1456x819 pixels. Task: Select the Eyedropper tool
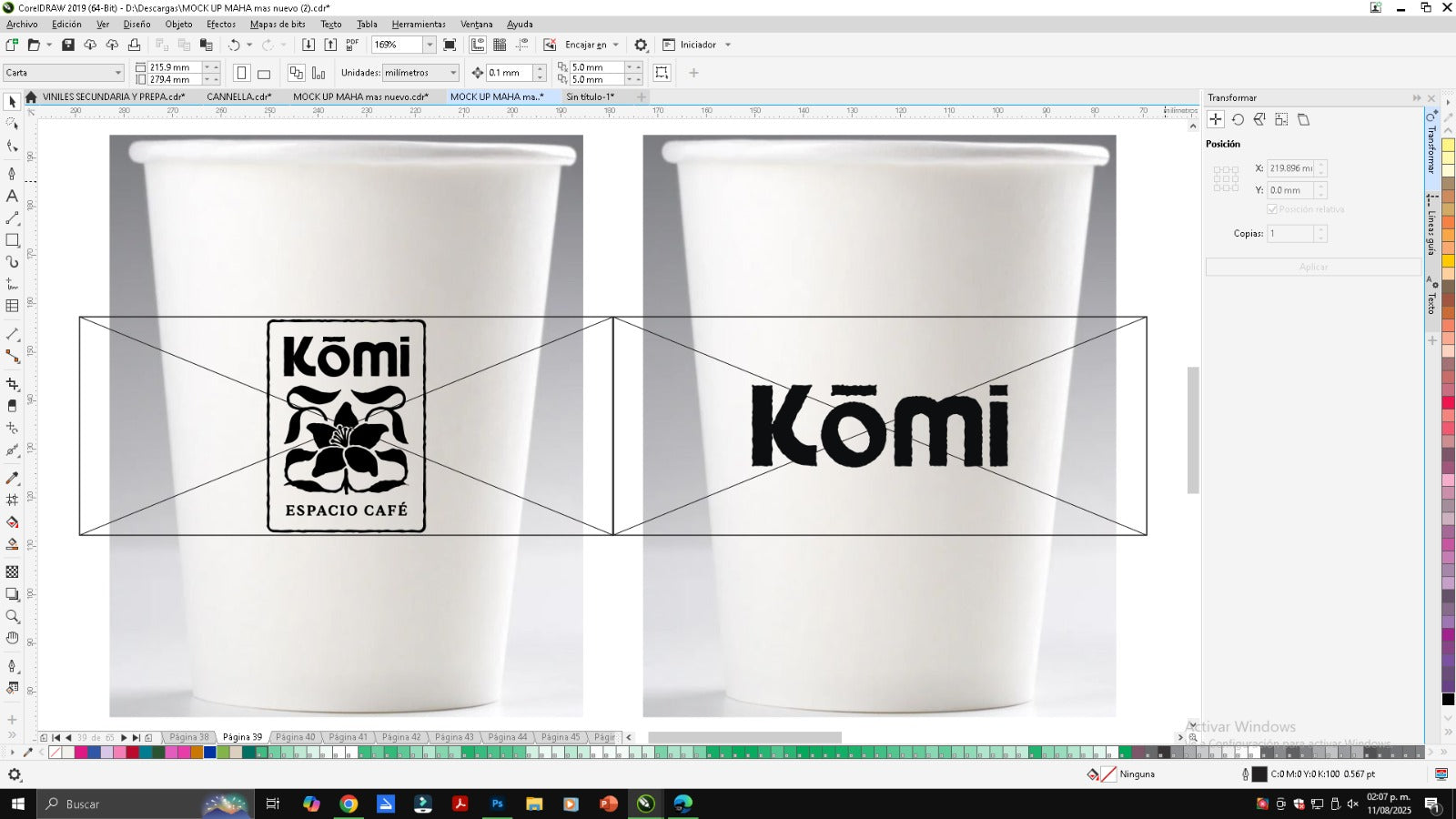pyautogui.click(x=12, y=478)
